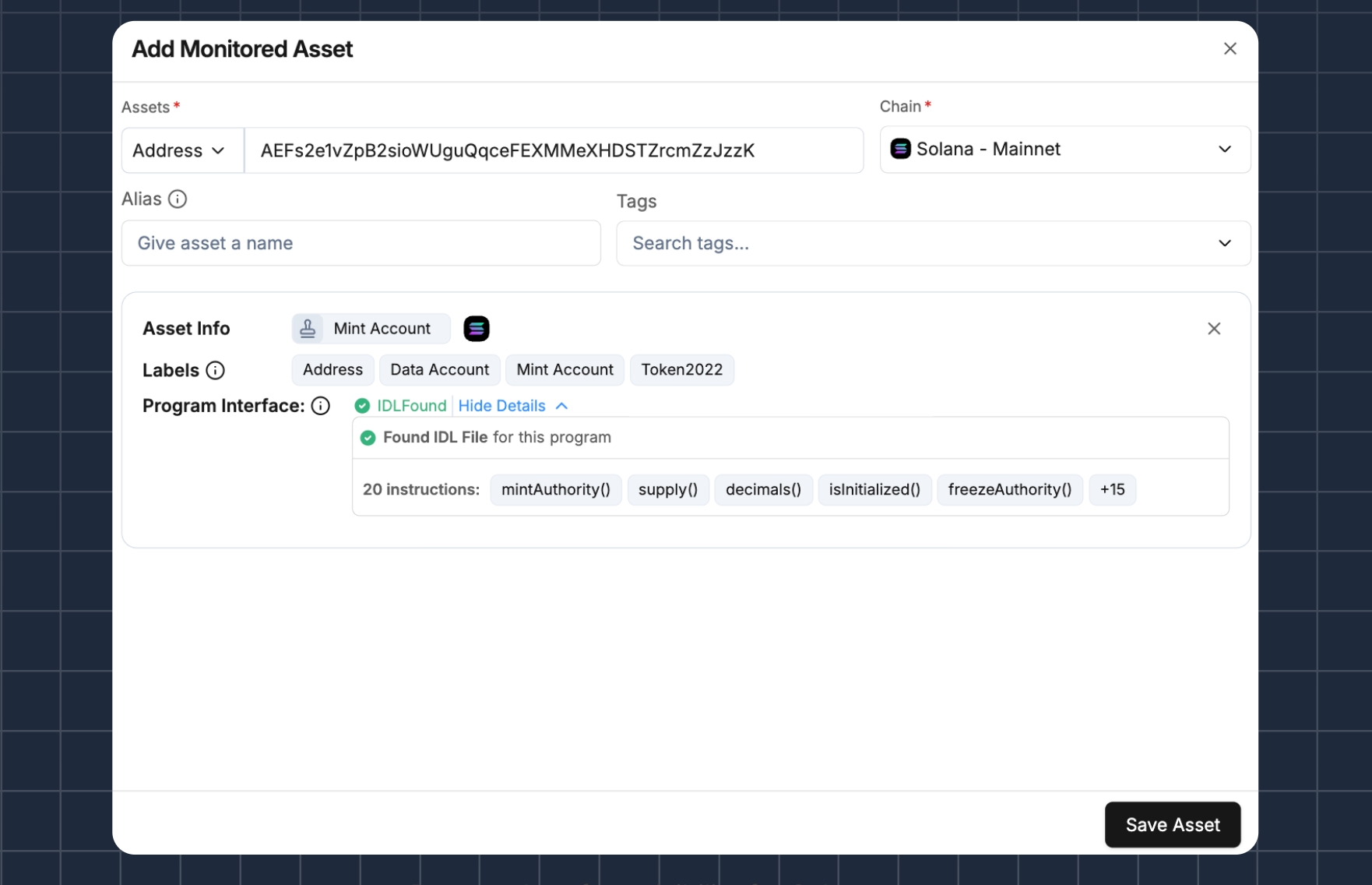Click the Alias info icon
Viewport: 1372px width, 885px height.
[x=178, y=199]
